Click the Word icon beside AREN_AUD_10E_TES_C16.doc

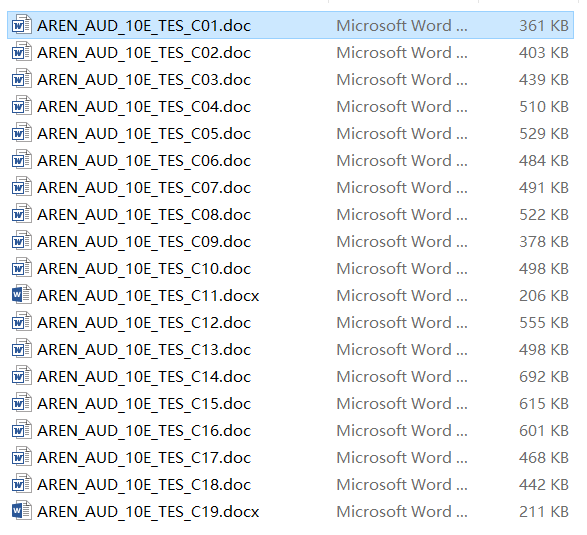point(21,430)
